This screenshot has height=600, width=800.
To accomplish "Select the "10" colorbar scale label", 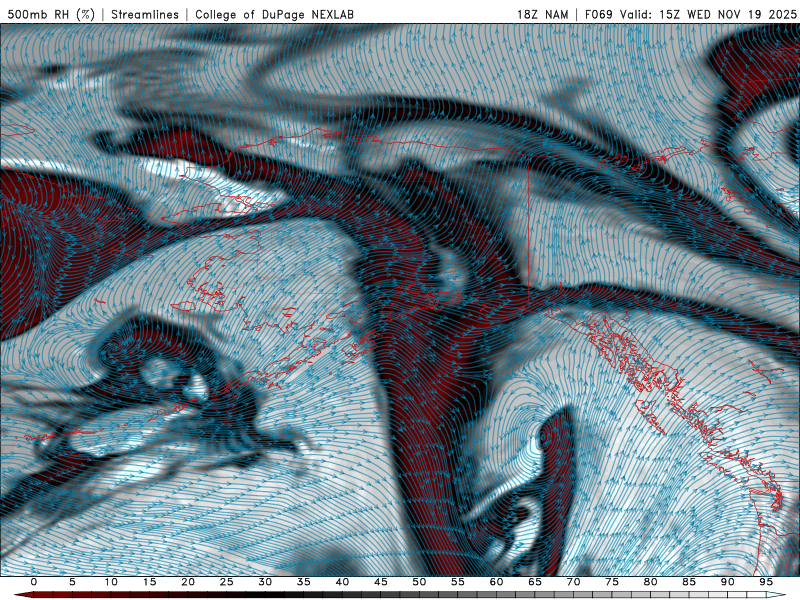I will tap(111, 582).
